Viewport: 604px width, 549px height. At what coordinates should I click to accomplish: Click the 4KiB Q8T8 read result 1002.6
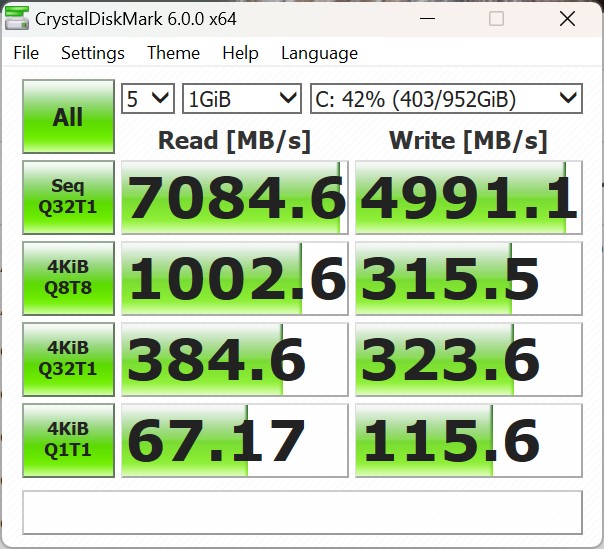click(x=235, y=278)
